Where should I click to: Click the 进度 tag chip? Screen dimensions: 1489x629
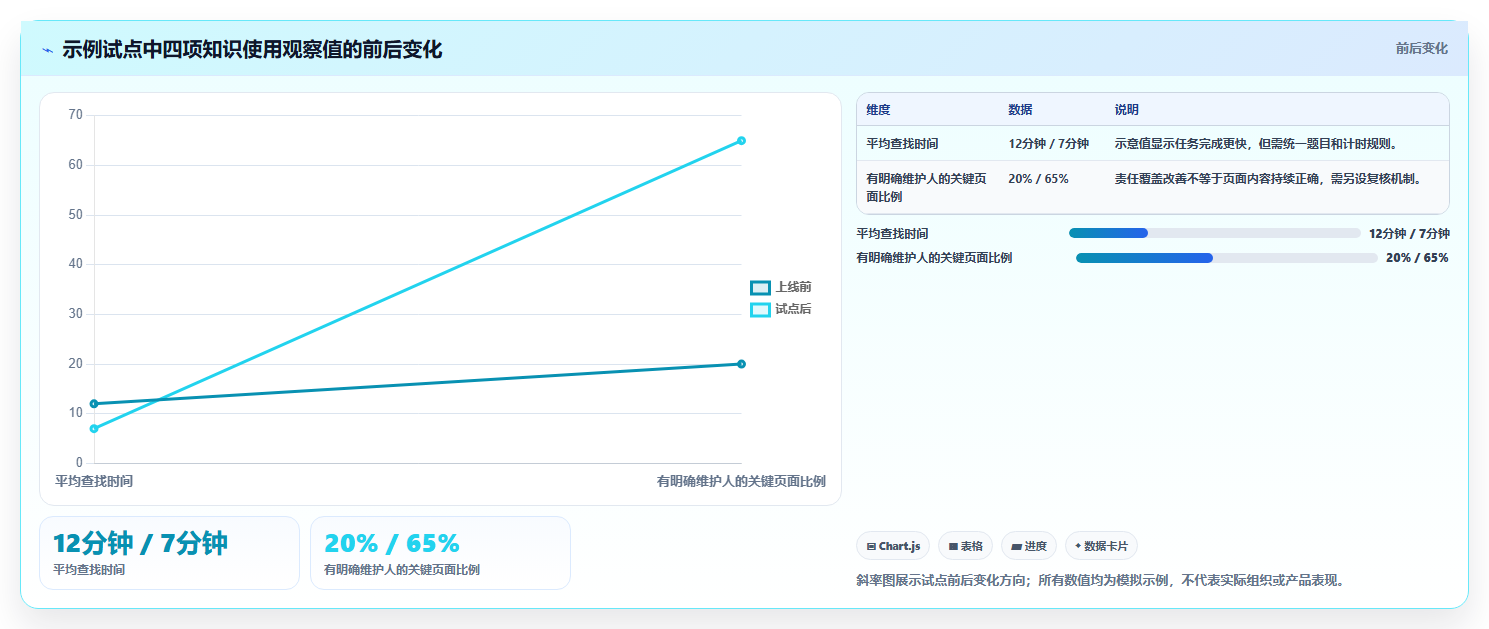tap(1029, 546)
